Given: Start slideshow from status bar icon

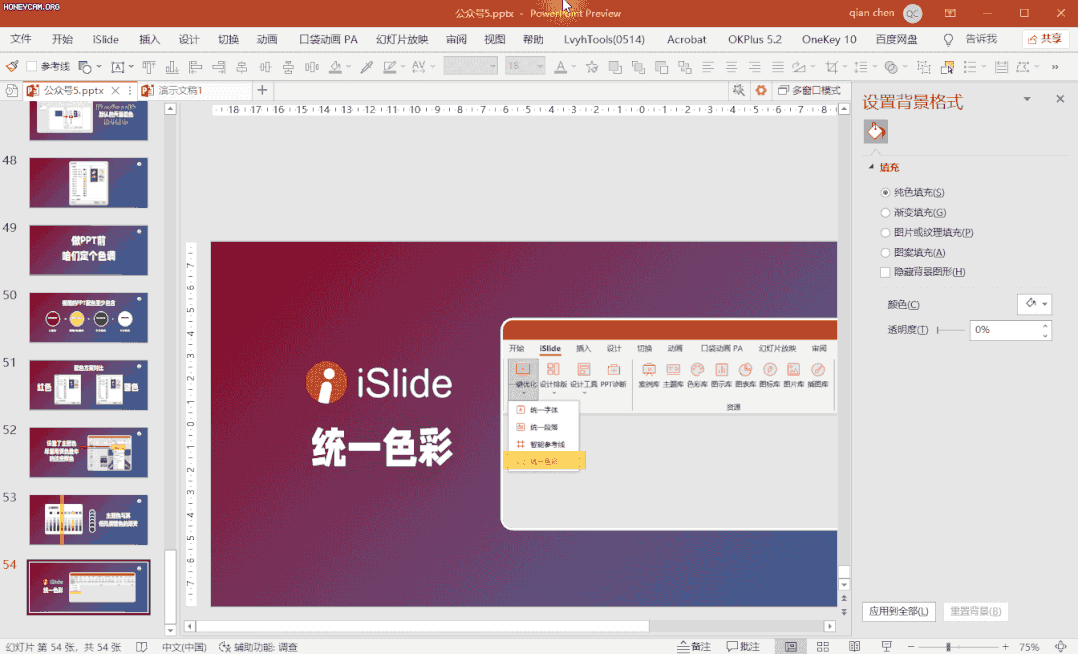Looking at the screenshot, I should (x=886, y=646).
